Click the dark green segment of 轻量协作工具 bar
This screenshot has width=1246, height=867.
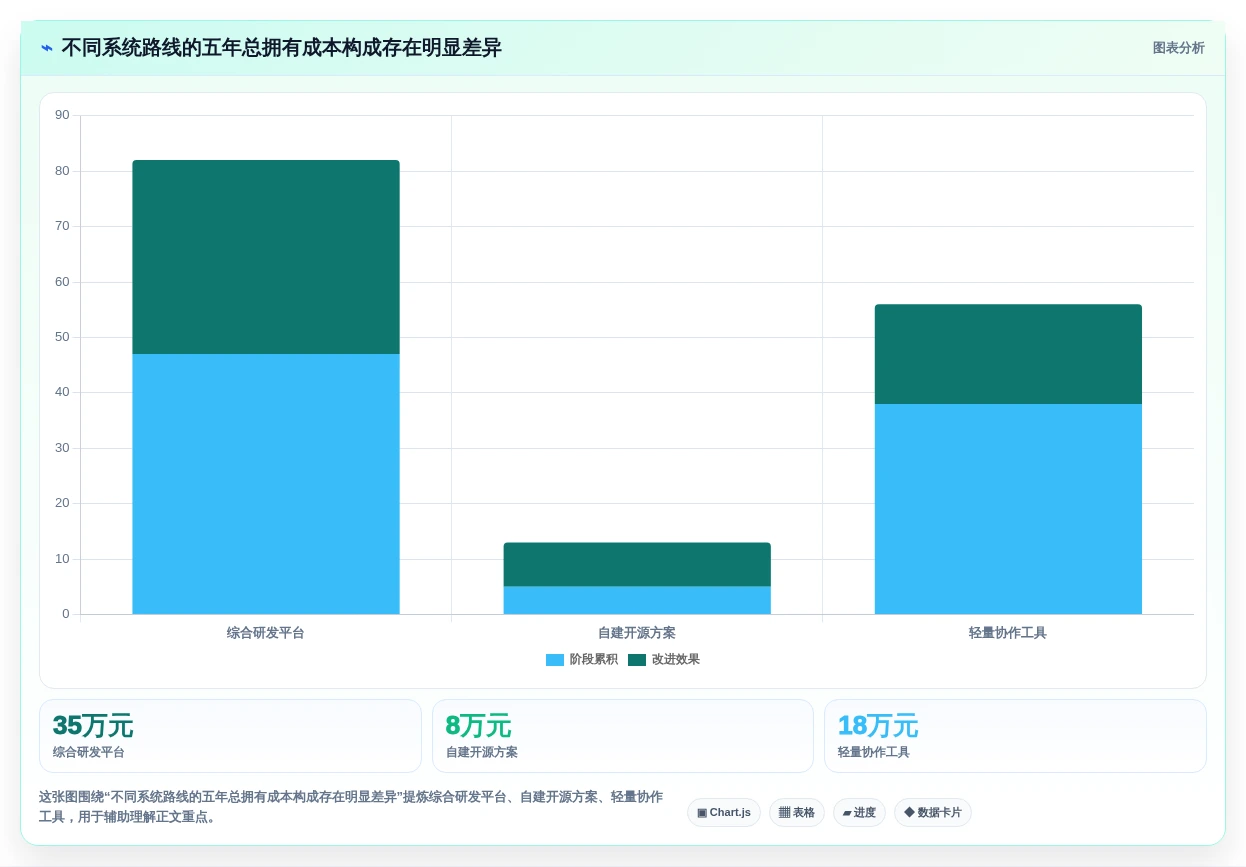tap(1008, 354)
